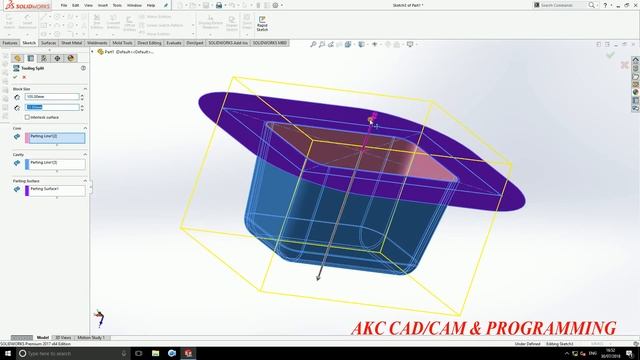This screenshot has width=640, height=360.
Task: Adjust the first block size stepper arrows
Action: coord(82,97)
